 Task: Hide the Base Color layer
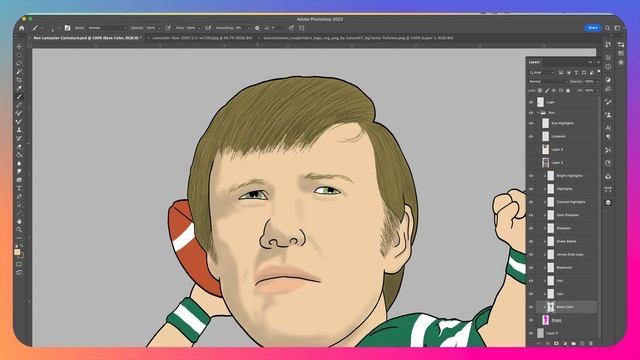tap(531, 307)
